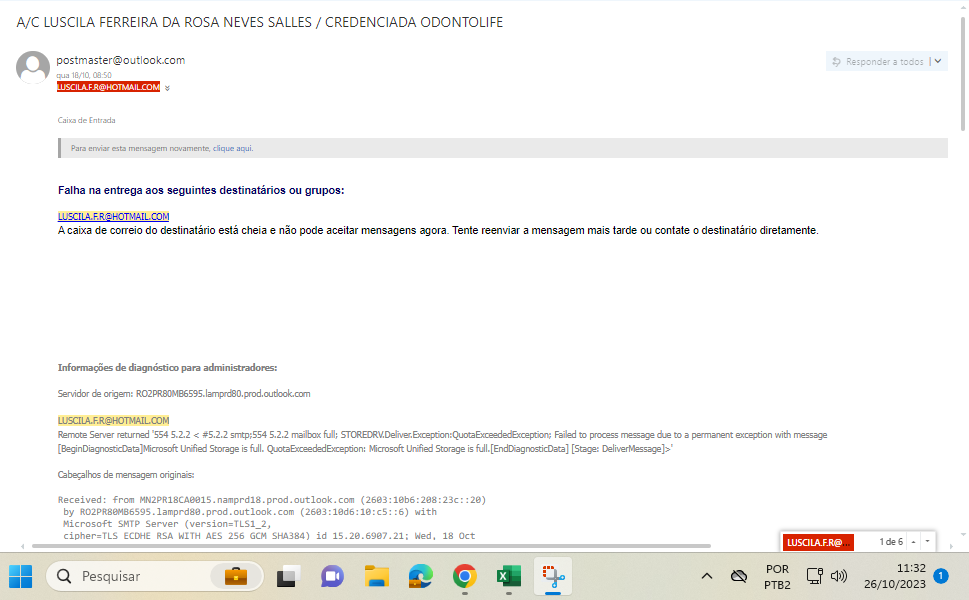Viewport: 969px width, 600px height.
Task: Open the reply options dropdown arrow
Action: point(938,61)
